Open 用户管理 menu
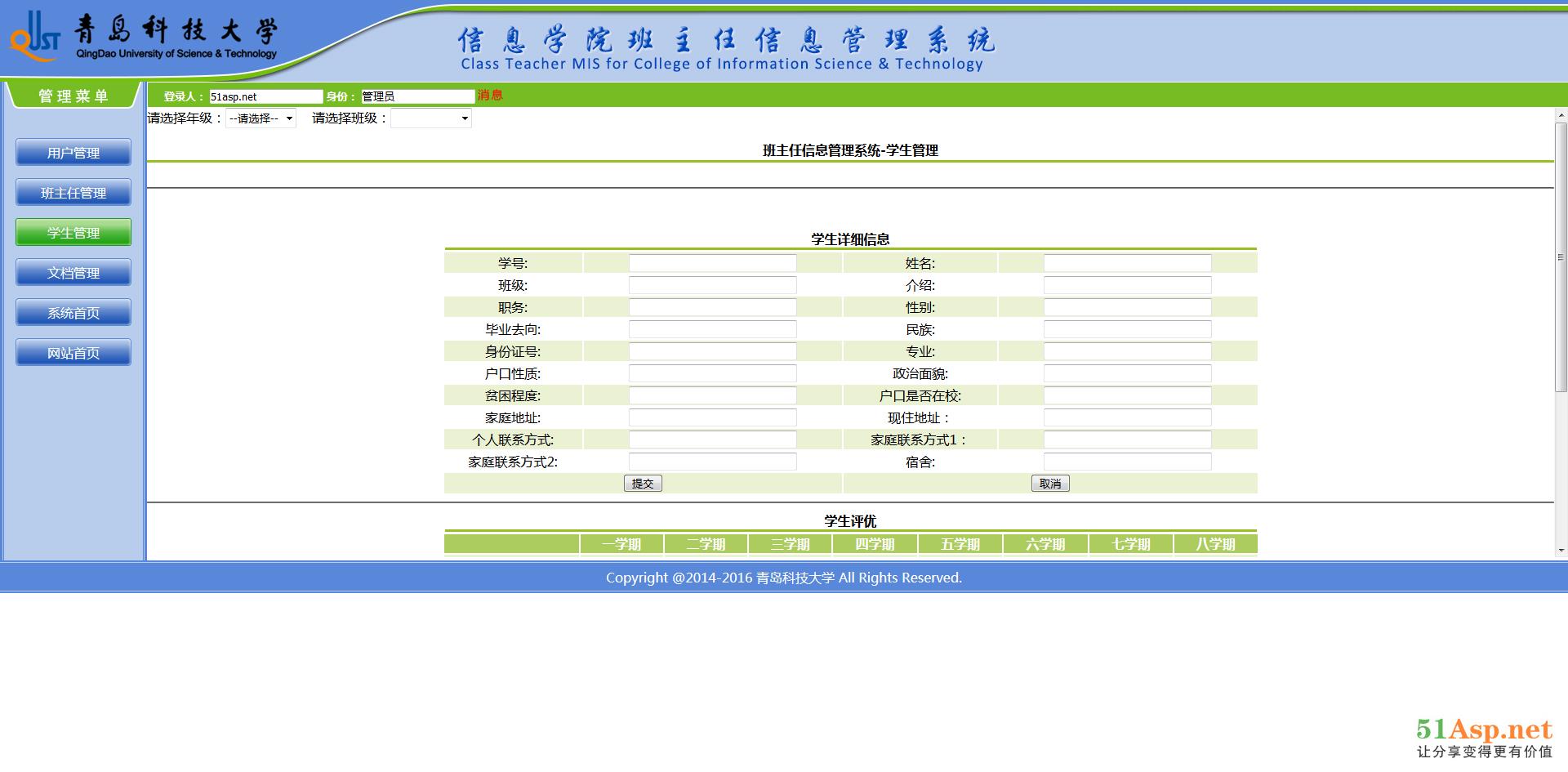1568x772 pixels. (x=73, y=153)
